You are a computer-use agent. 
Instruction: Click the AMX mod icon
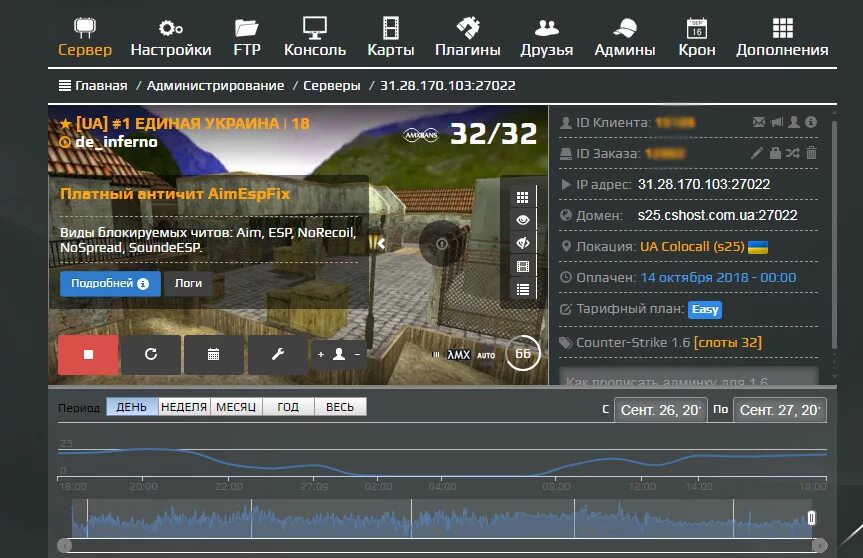[x=458, y=355]
